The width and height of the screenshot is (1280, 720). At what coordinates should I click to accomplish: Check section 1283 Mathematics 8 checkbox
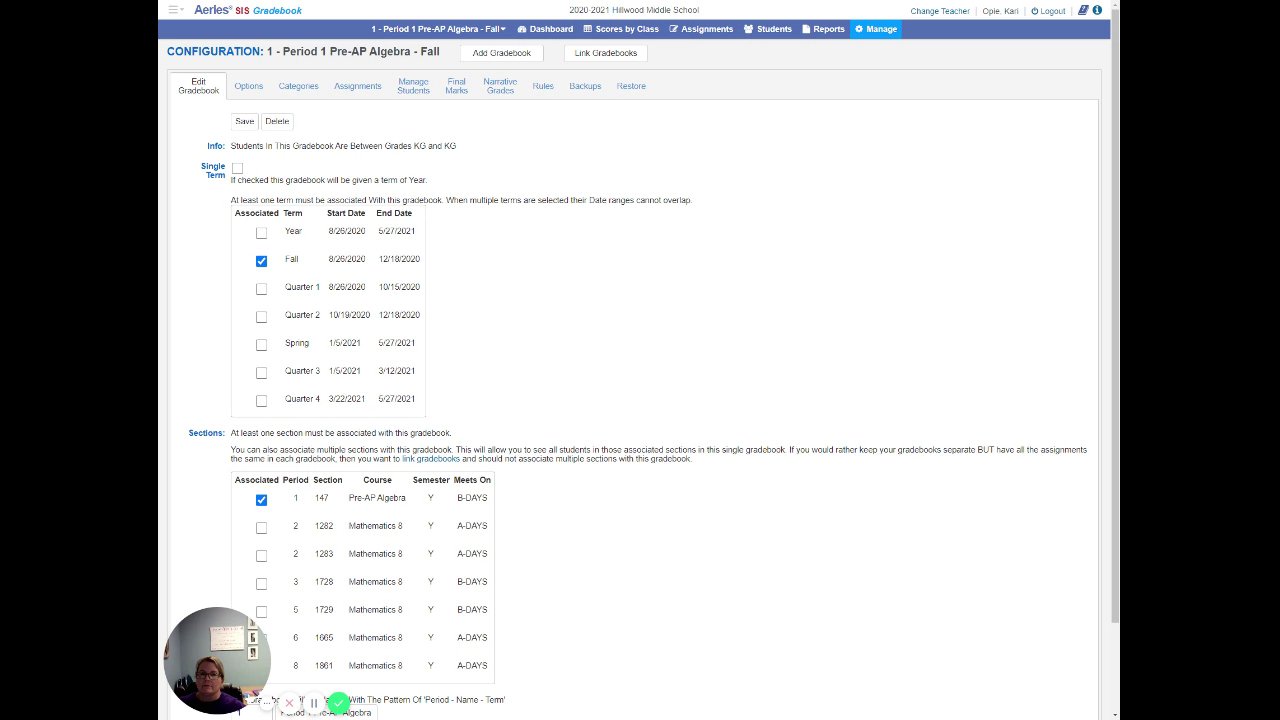[261, 556]
